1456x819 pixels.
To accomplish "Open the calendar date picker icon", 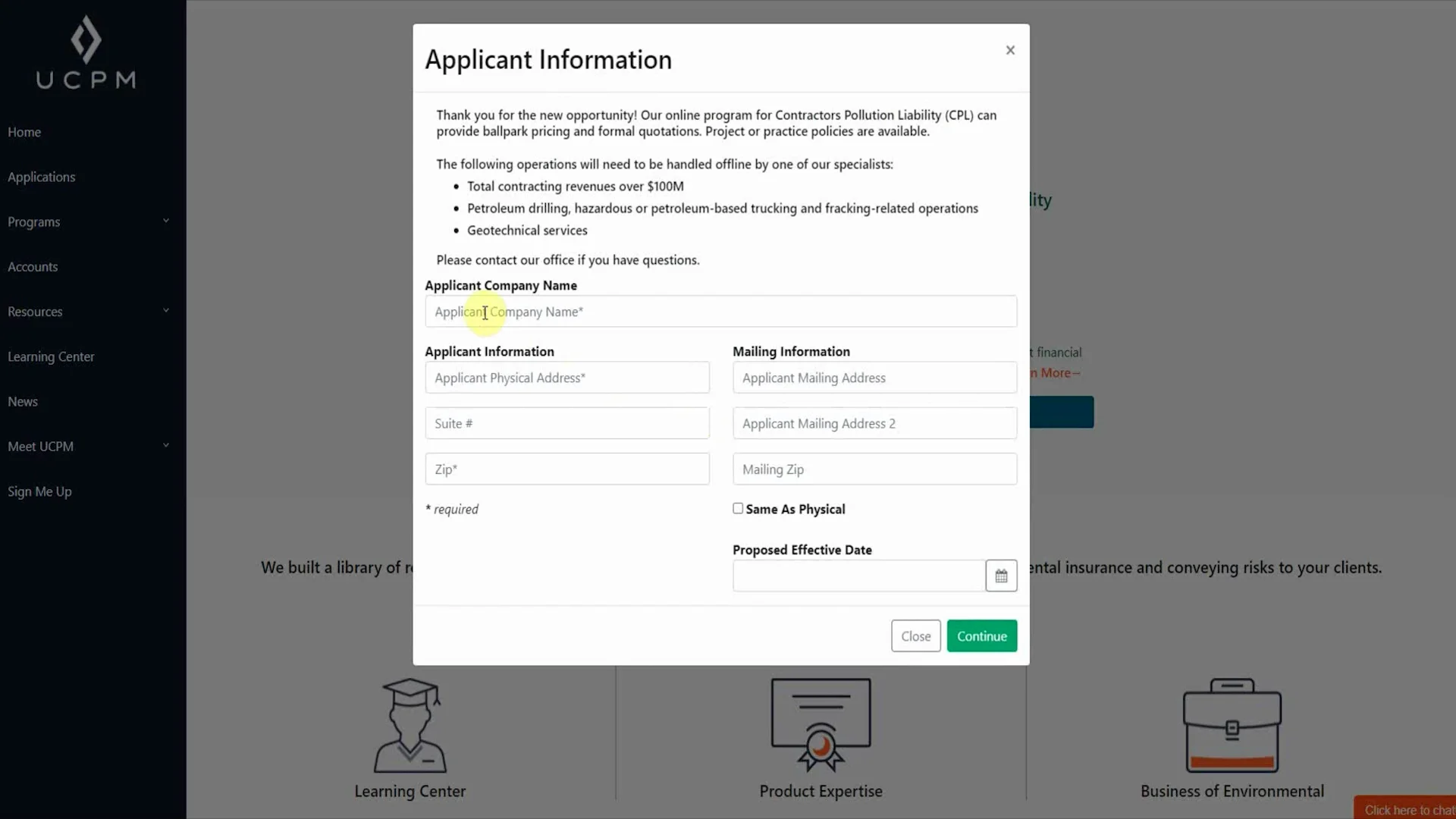I will pyautogui.click(x=1001, y=576).
